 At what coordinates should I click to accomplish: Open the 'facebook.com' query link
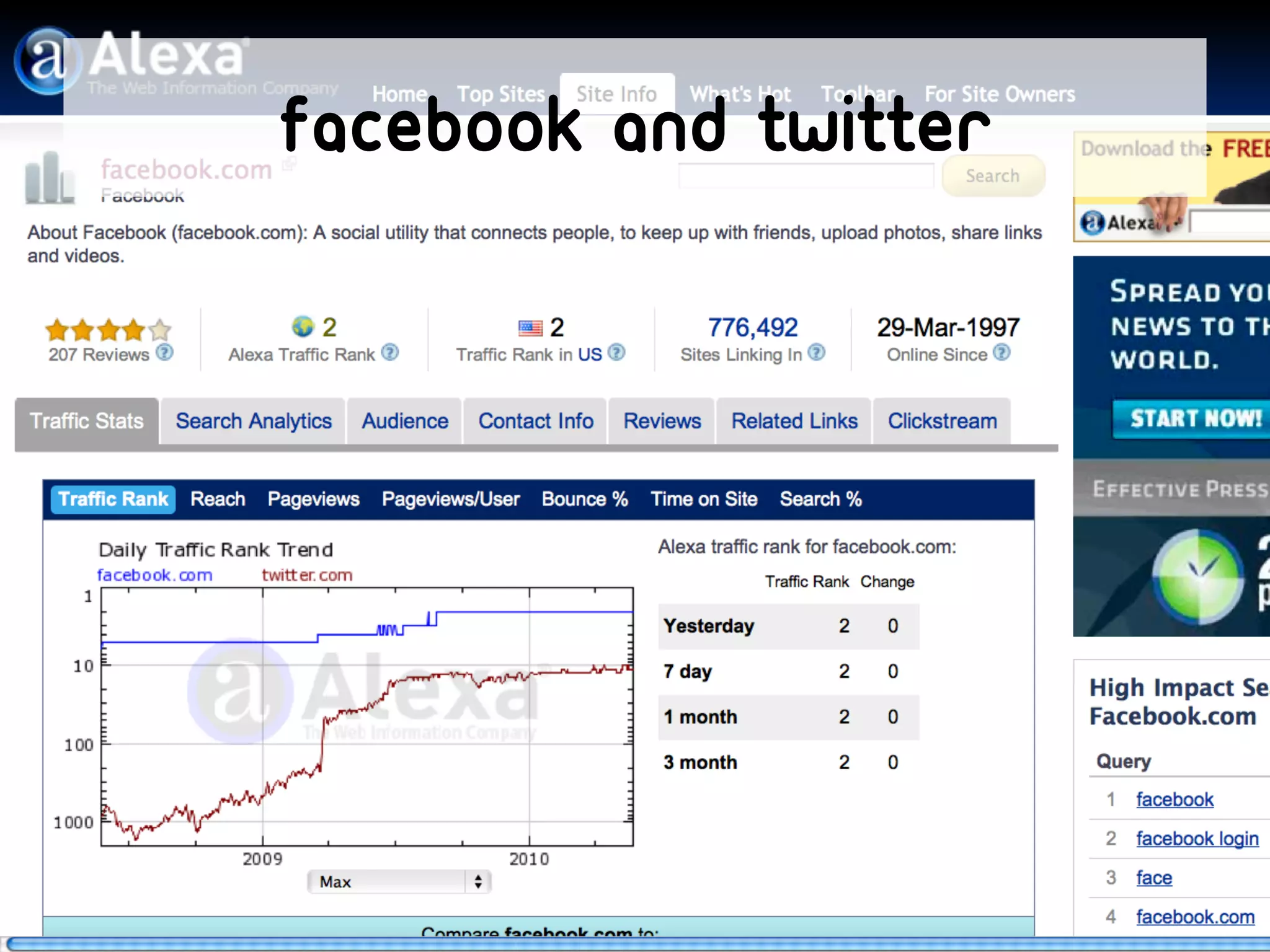point(1196,917)
